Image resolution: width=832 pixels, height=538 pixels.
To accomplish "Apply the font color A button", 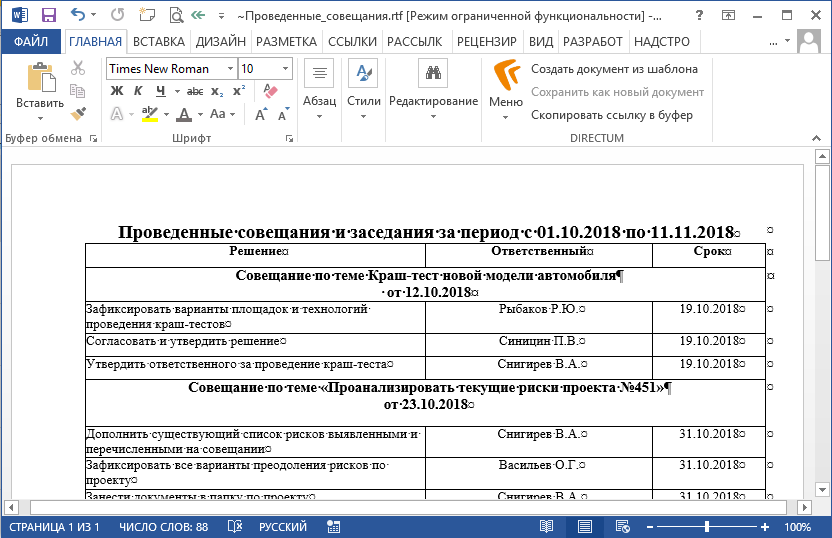I will (x=184, y=114).
